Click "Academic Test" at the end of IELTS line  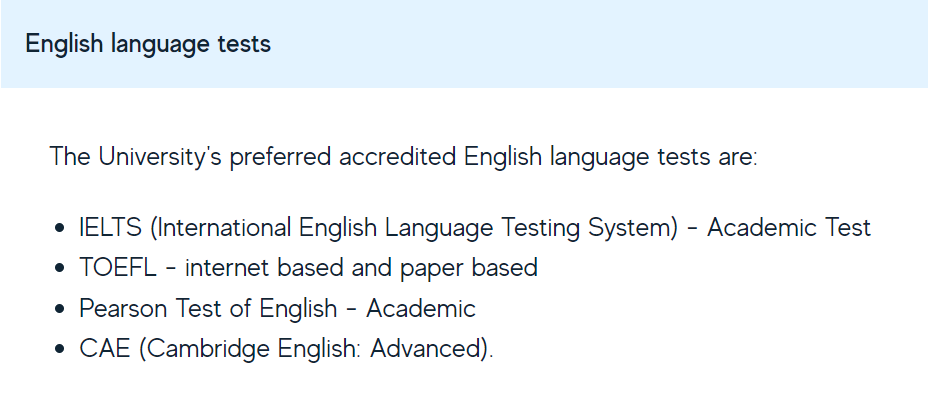click(x=789, y=228)
